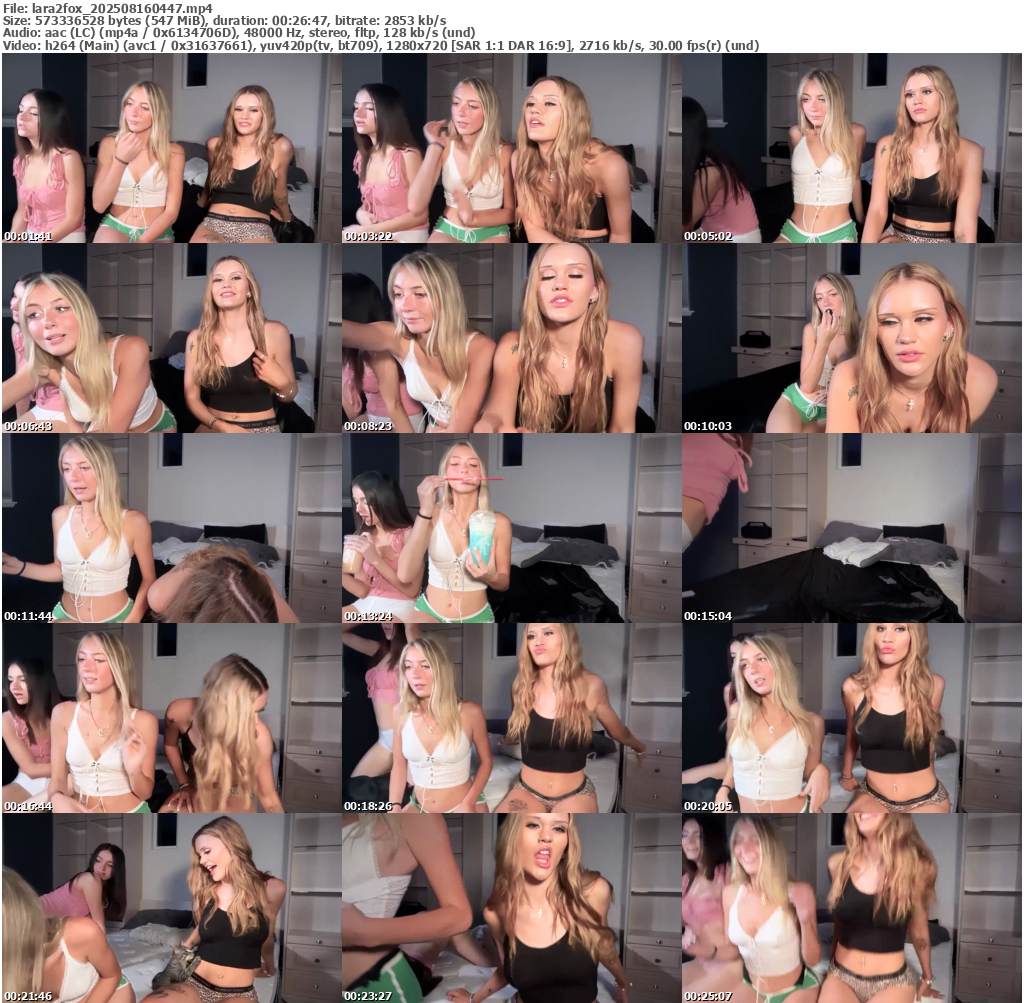Click the 'Video: h264 (Main)' info line
The height and width of the screenshot is (1003, 1024).
(x=381, y=46)
